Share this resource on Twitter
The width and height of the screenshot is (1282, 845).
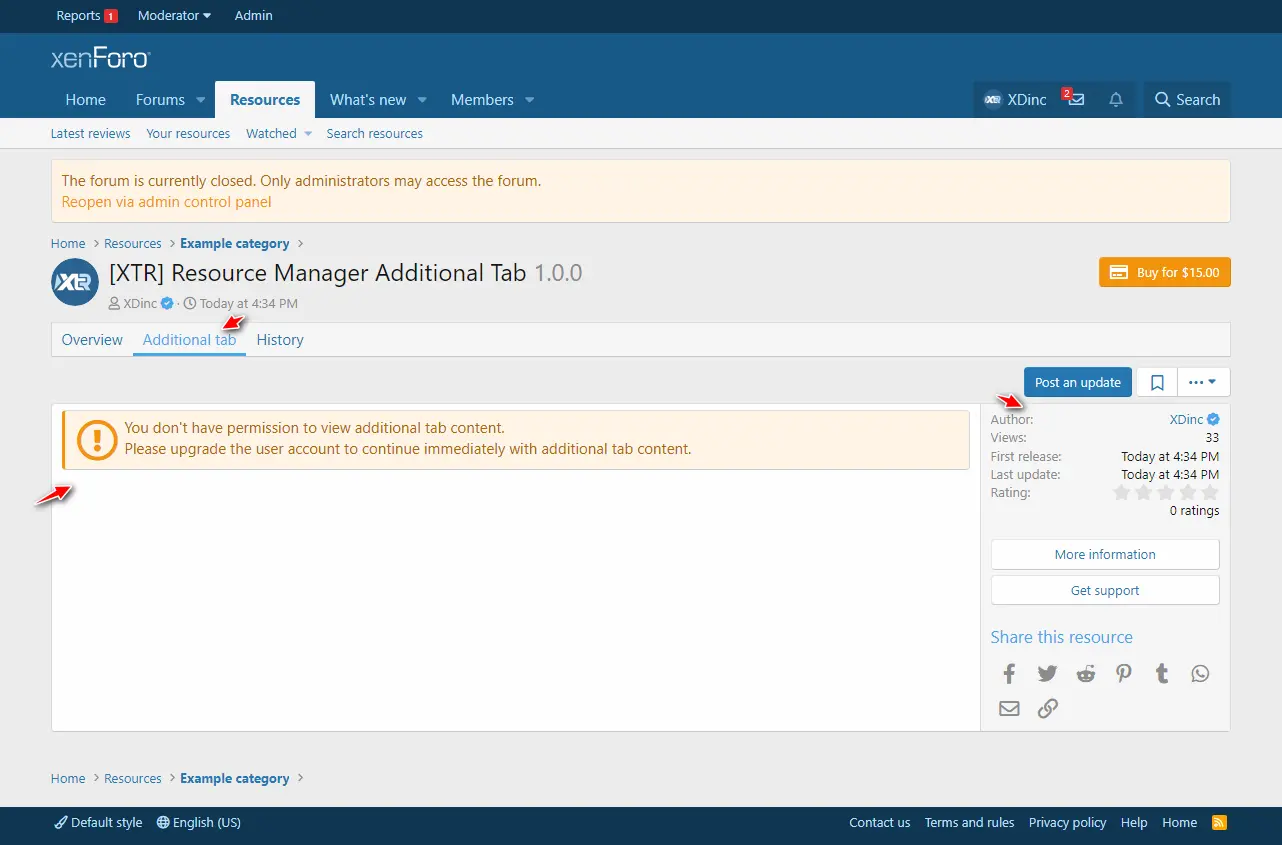click(1047, 673)
